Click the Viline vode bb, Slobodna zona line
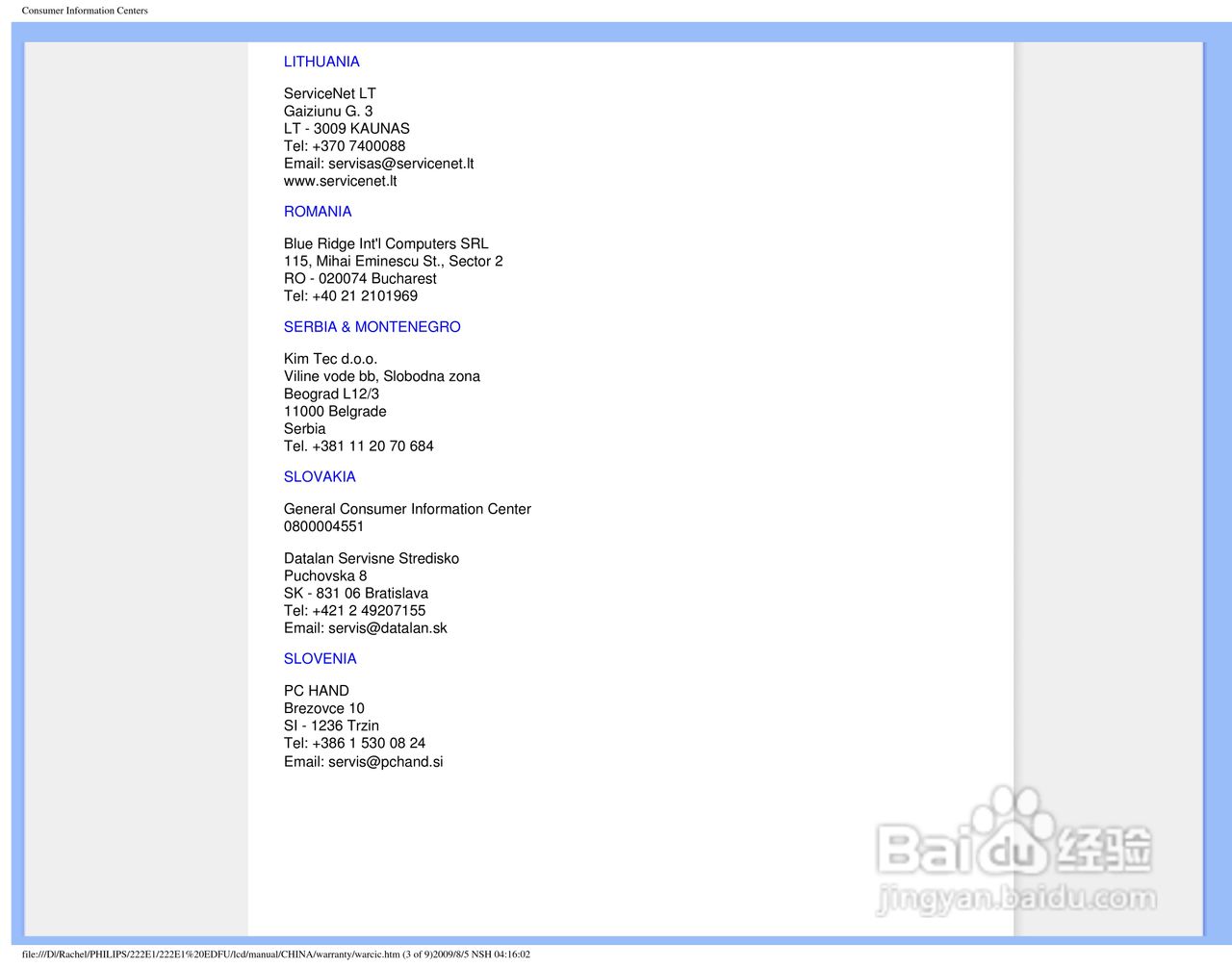The width and height of the screenshot is (1232, 967). pyautogui.click(x=382, y=376)
